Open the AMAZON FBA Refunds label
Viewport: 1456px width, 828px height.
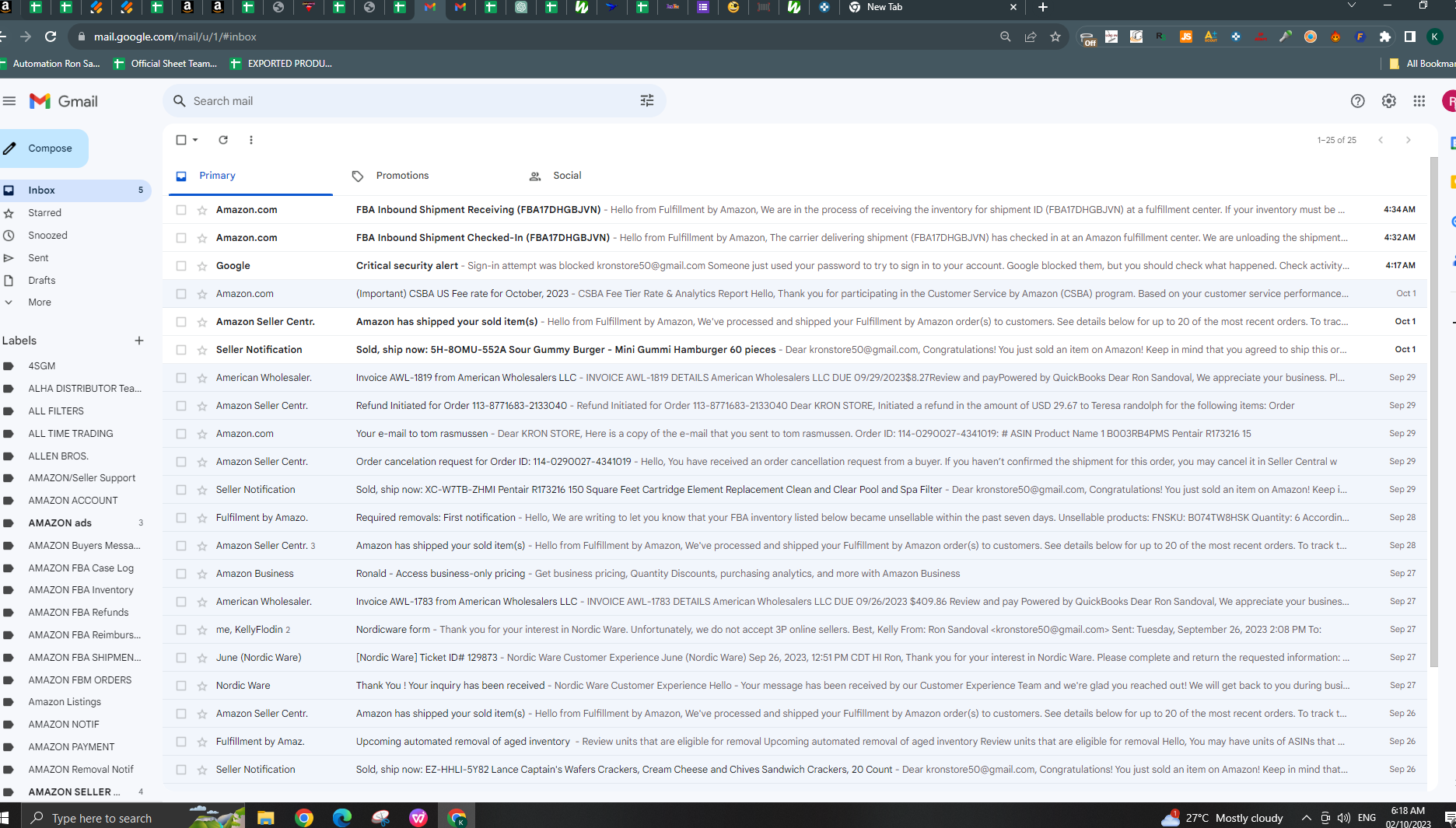click(79, 613)
